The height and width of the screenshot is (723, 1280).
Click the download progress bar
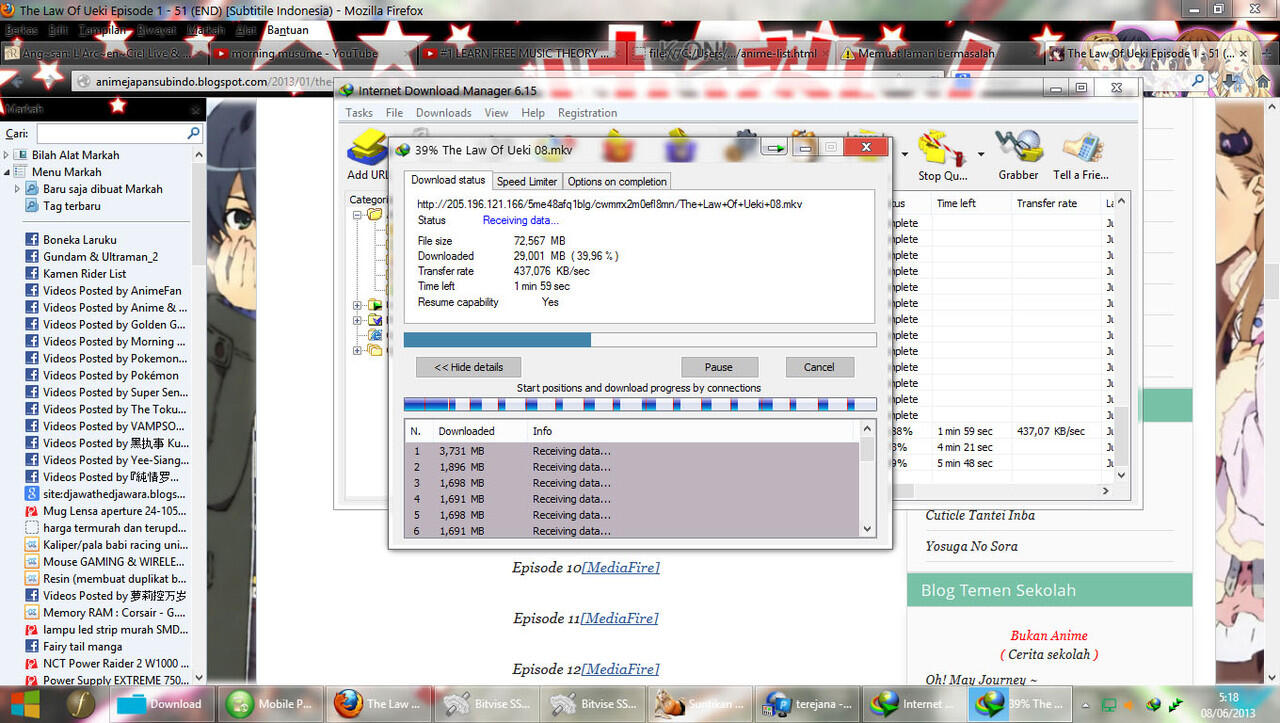[x=640, y=340]
